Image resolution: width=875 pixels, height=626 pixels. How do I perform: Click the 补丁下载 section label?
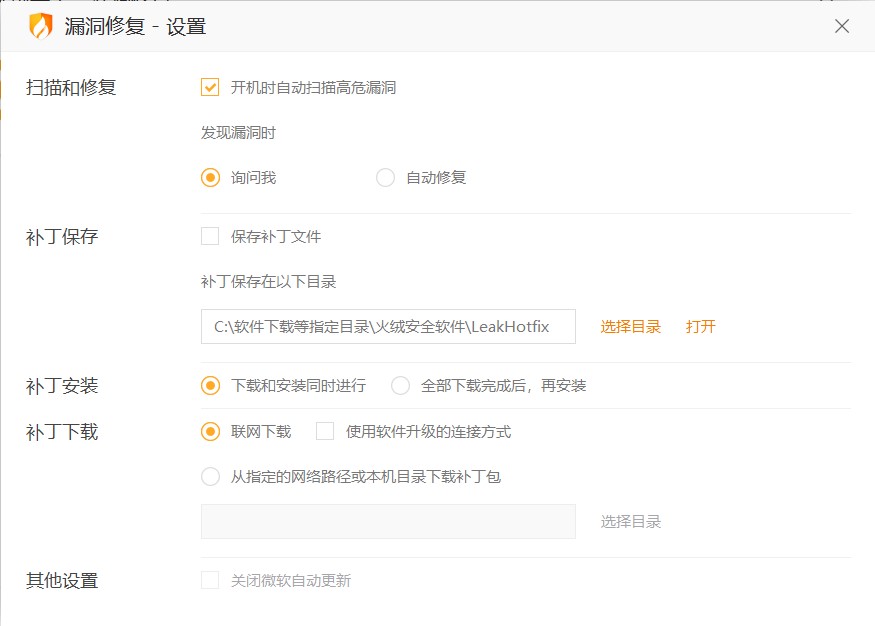coord(62,432)
